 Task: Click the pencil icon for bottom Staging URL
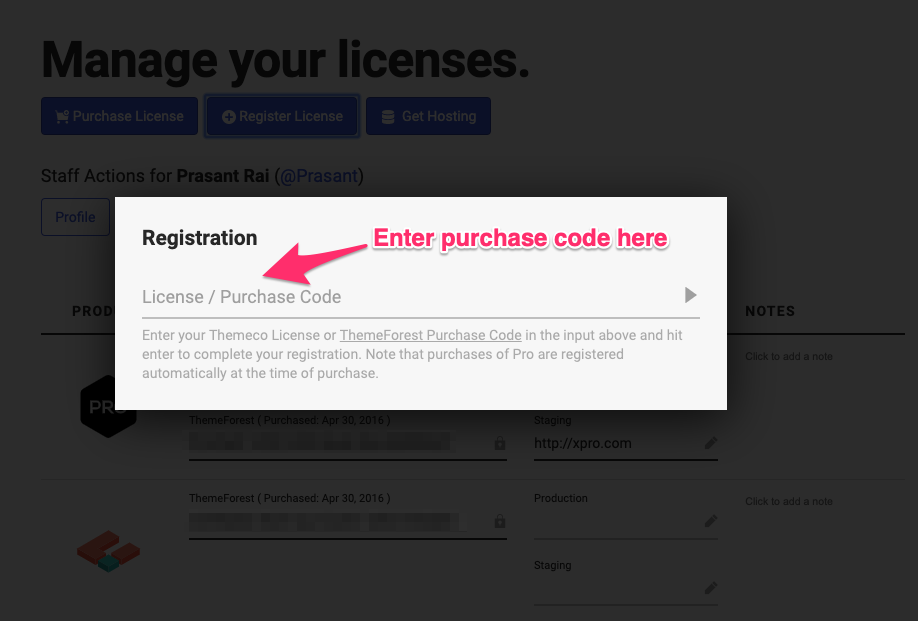711,588
